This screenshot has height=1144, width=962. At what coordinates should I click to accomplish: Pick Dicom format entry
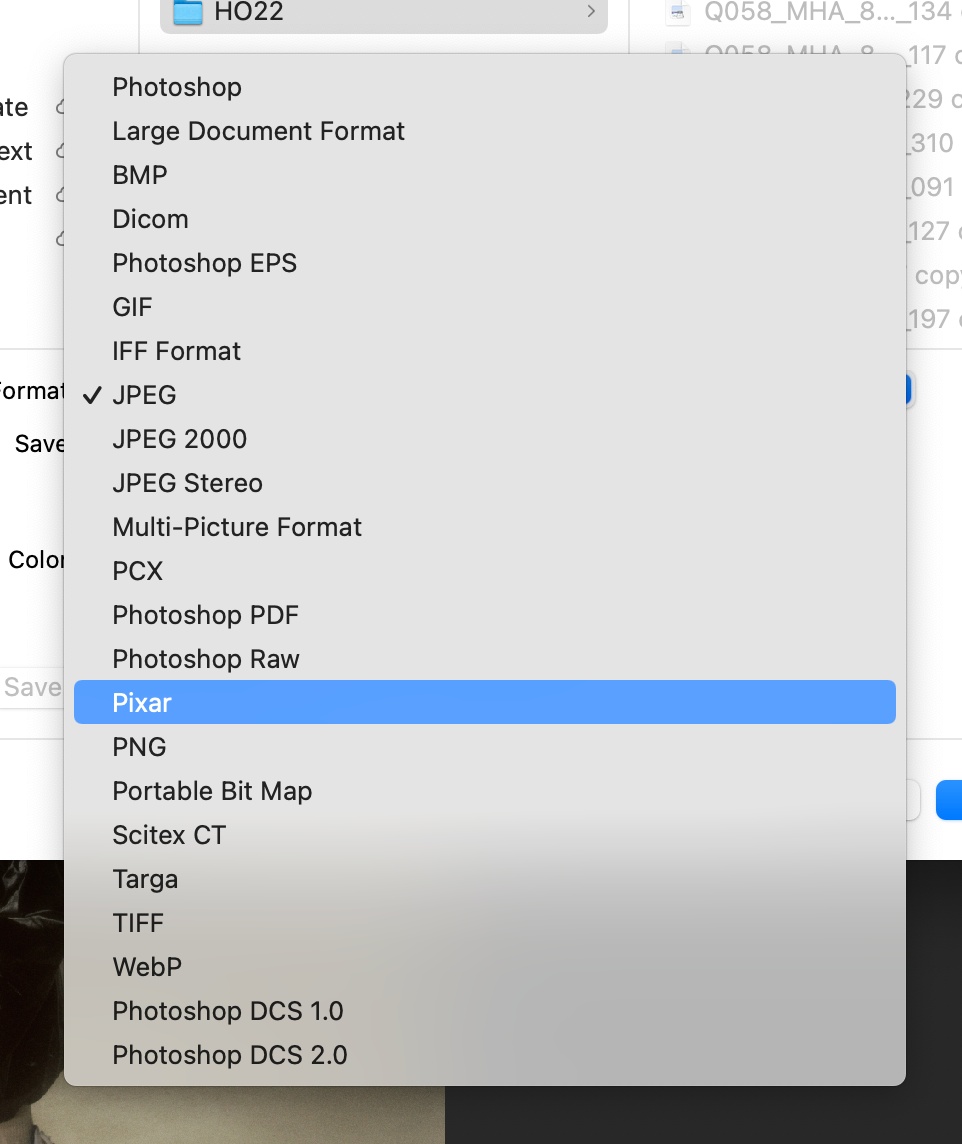pos(484,219)
